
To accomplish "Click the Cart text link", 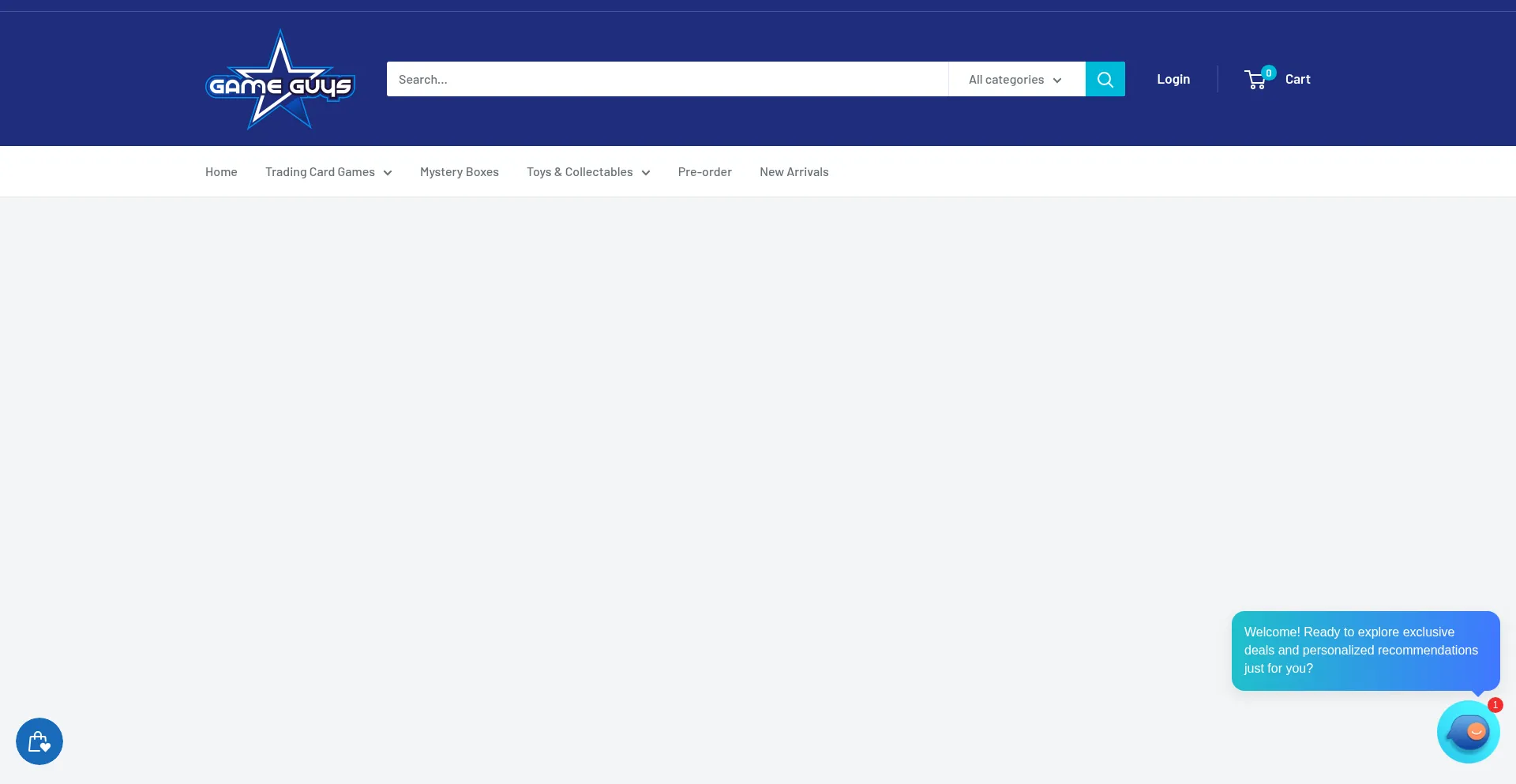I will [1297, 79].
